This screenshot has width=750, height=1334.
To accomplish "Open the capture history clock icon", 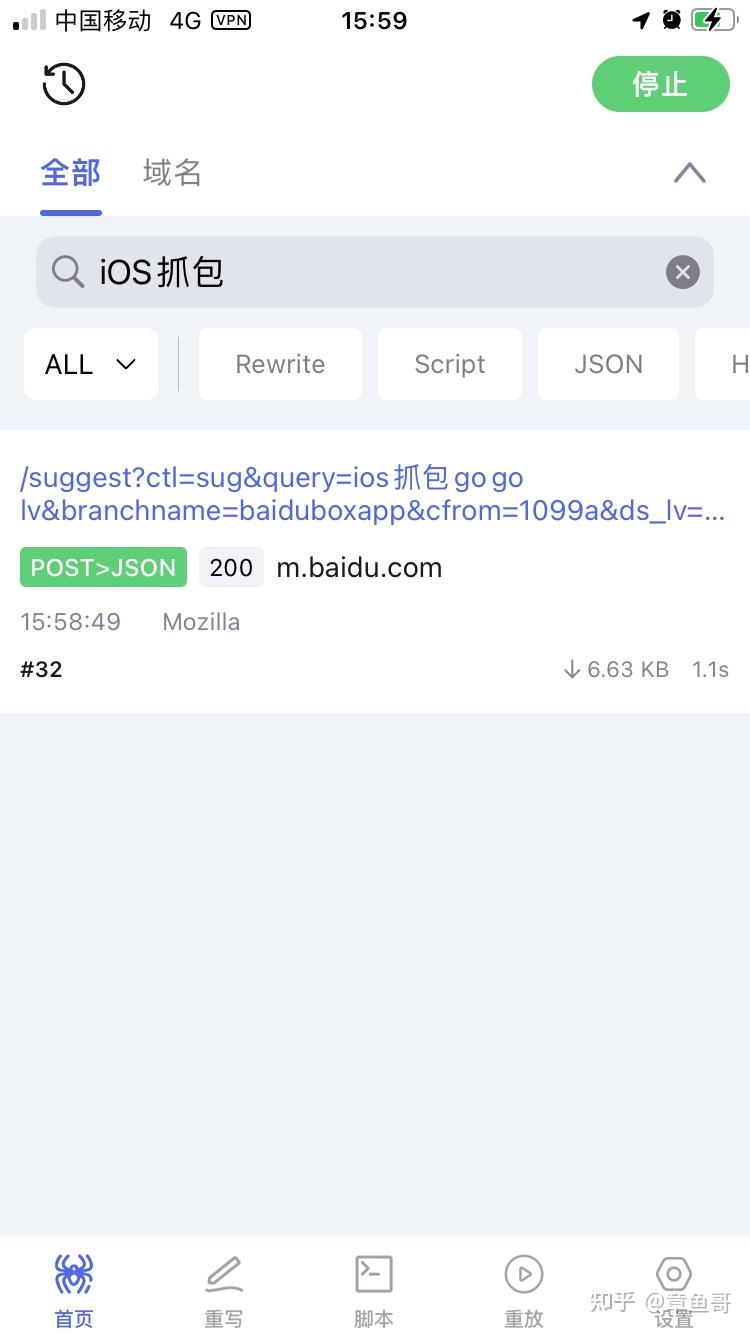I will (64, 84).
